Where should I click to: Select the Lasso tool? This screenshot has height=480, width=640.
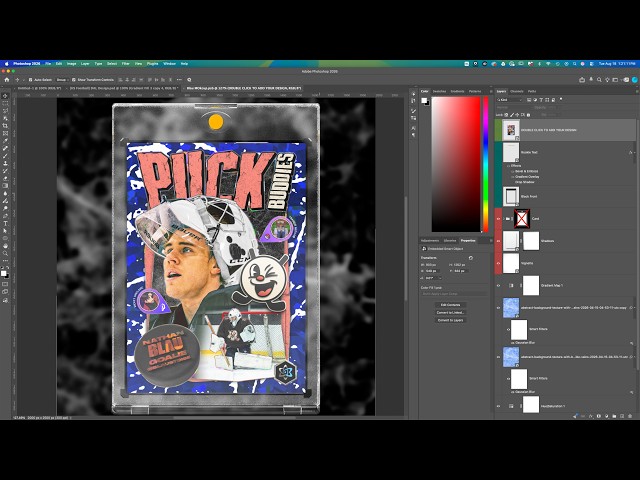[5, 111]
